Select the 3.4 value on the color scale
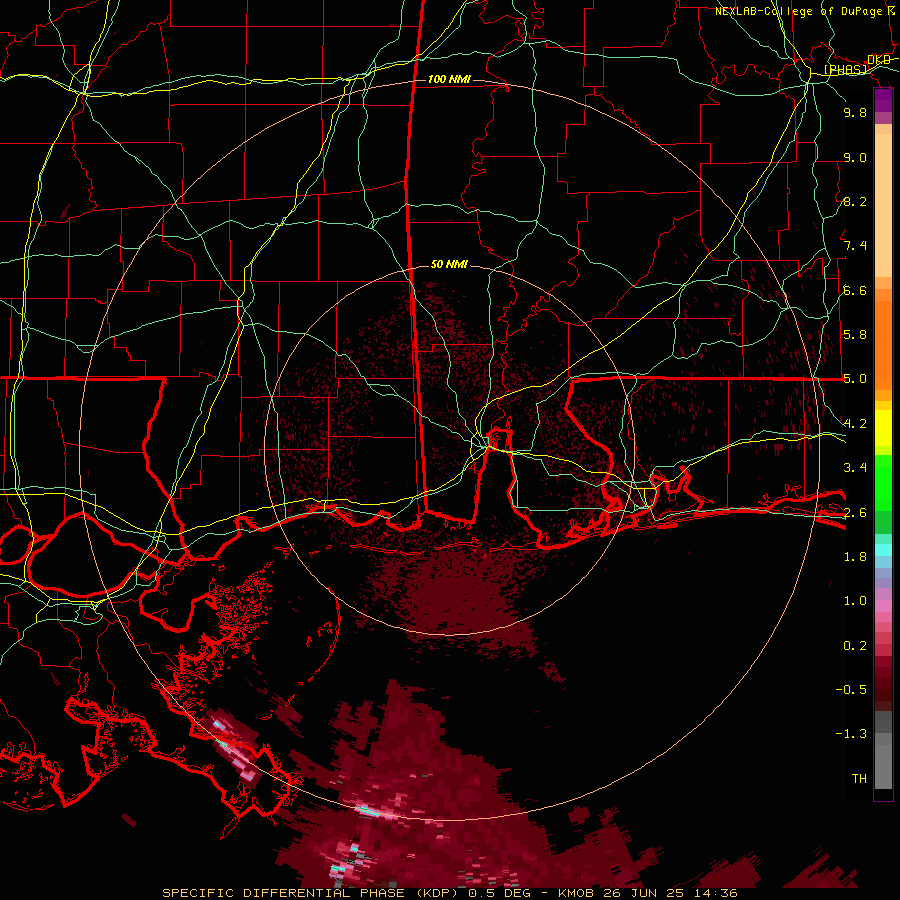The height and width of the screenshot is (900, 900). coord(855,468)
